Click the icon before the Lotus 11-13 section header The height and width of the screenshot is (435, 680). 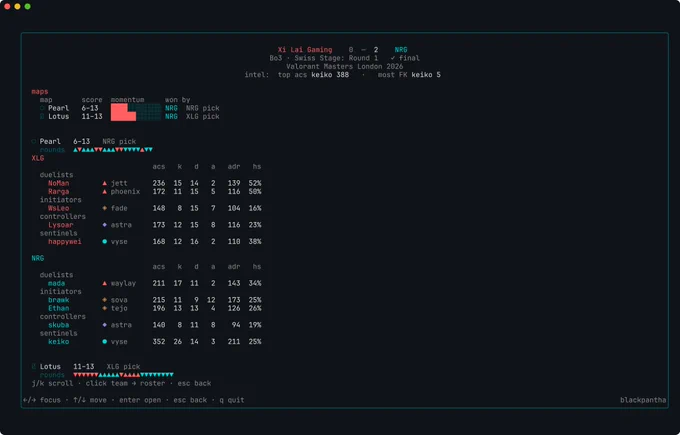pyautogui.click(x=34, y=366)
